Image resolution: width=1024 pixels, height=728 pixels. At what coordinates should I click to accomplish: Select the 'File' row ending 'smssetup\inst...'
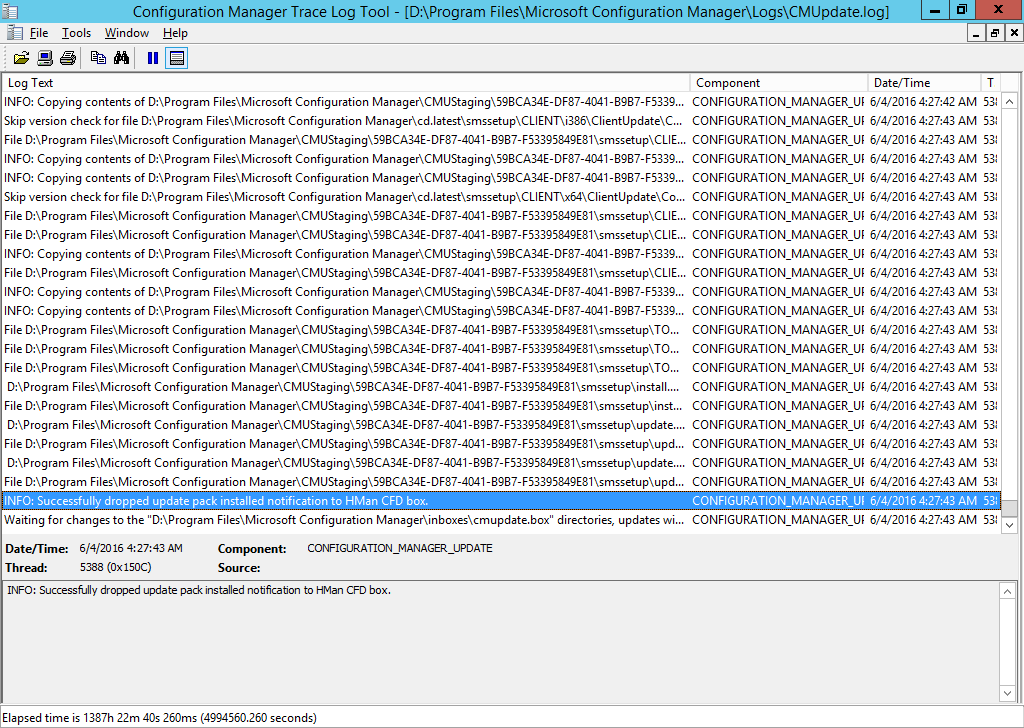[x=501, y=405]
